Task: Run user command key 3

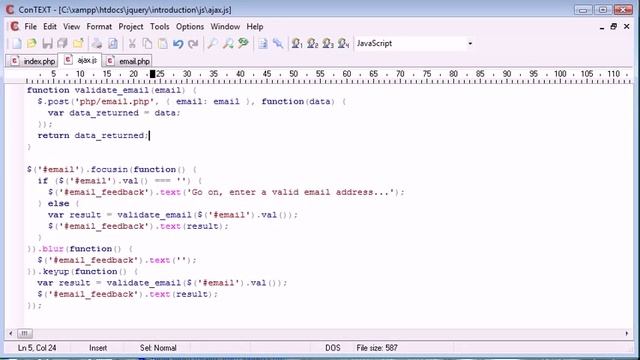Action: [x=328, y=43]
